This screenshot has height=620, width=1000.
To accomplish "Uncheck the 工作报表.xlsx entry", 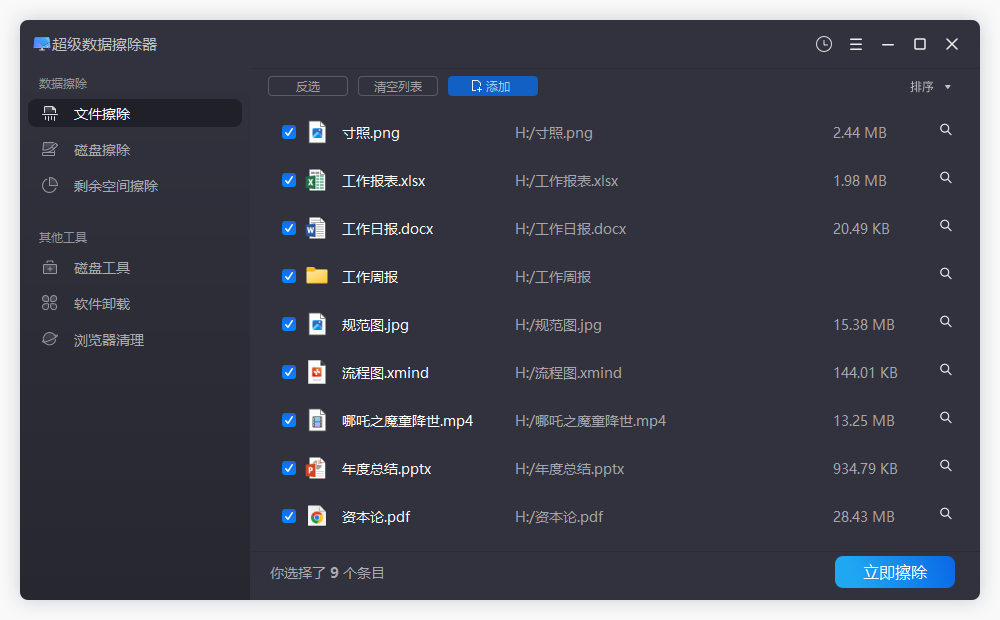I will pos(289,180).
